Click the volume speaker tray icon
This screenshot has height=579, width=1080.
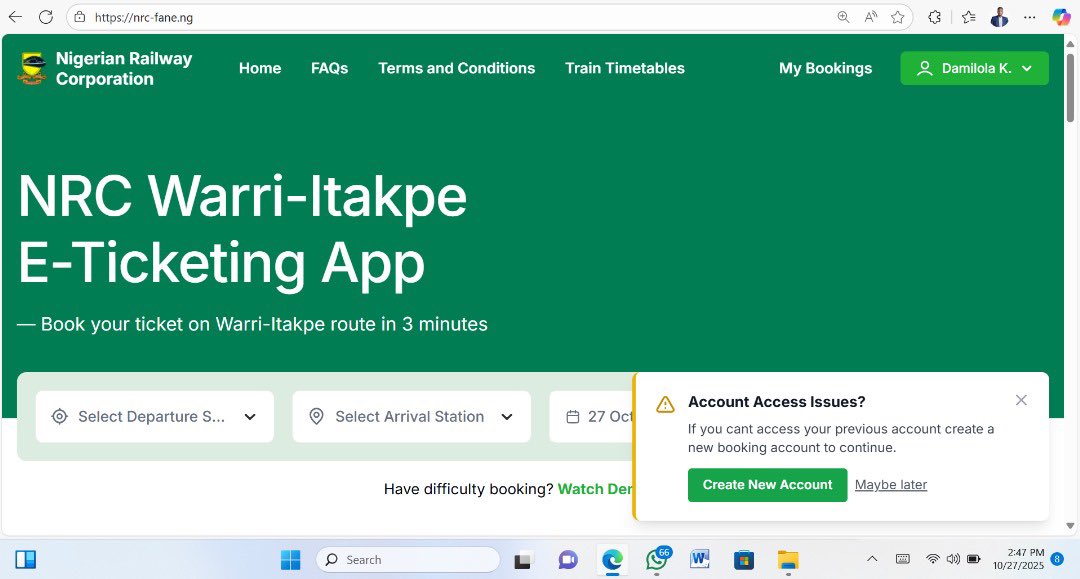point(953,559)
